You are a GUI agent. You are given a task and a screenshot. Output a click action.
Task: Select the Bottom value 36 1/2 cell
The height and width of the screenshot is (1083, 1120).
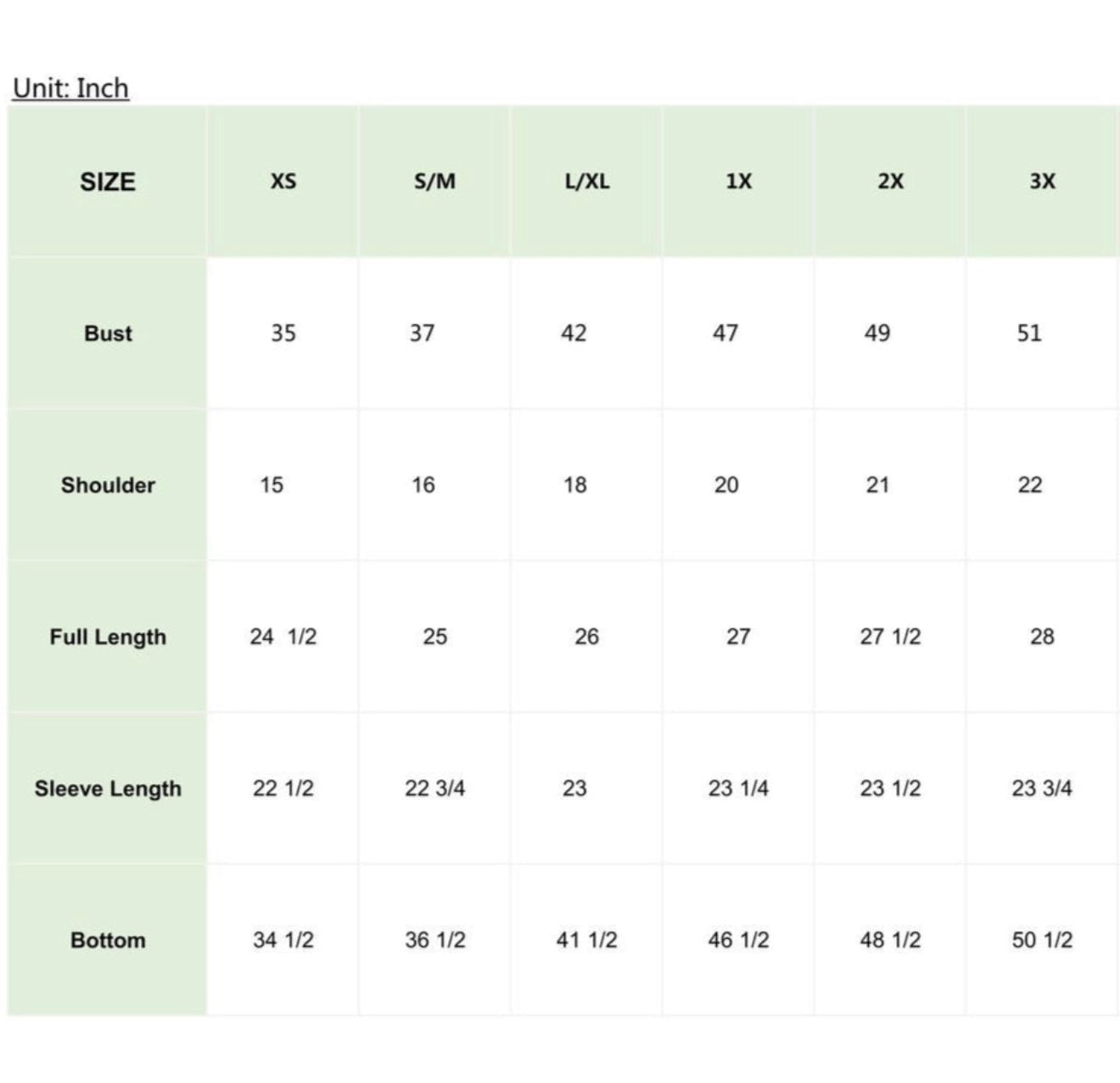click(x=434, y=940)
